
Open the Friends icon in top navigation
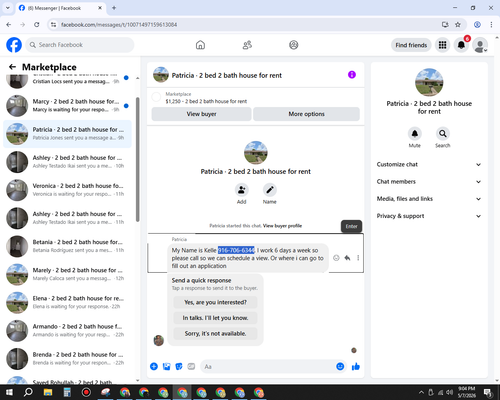coord(247,45)
